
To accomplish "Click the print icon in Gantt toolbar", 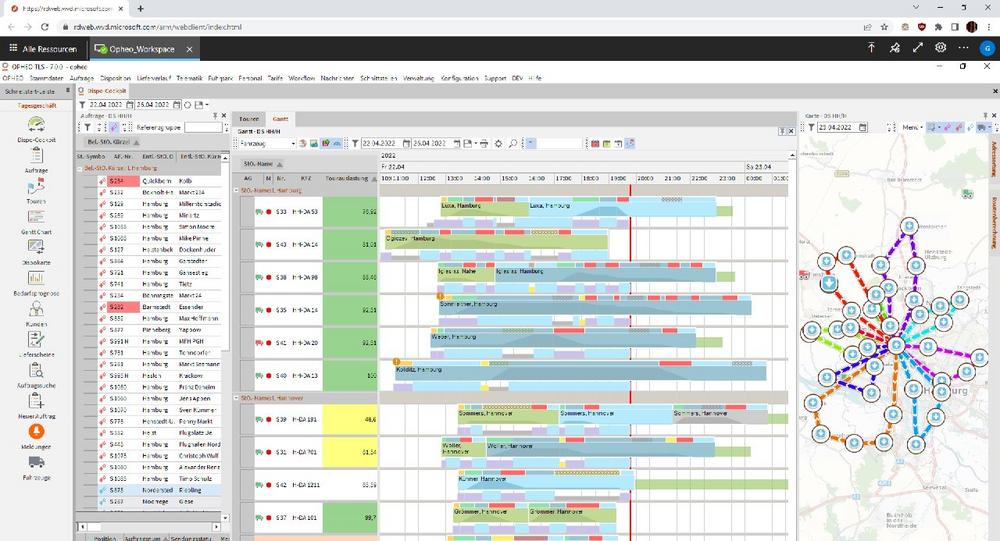I will tap(483, 143).
